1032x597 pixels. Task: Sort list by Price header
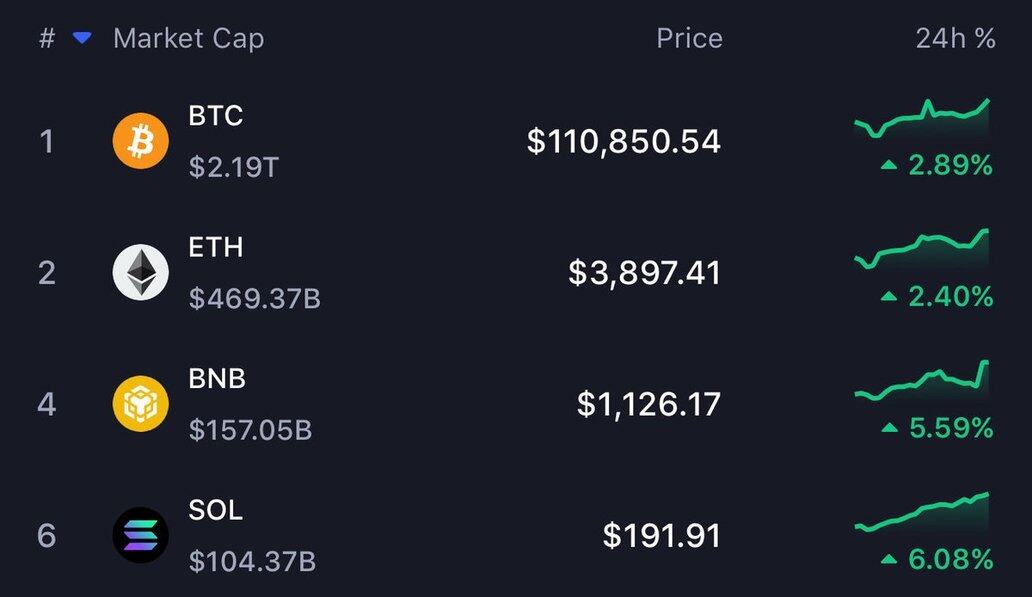pos(689,39)
